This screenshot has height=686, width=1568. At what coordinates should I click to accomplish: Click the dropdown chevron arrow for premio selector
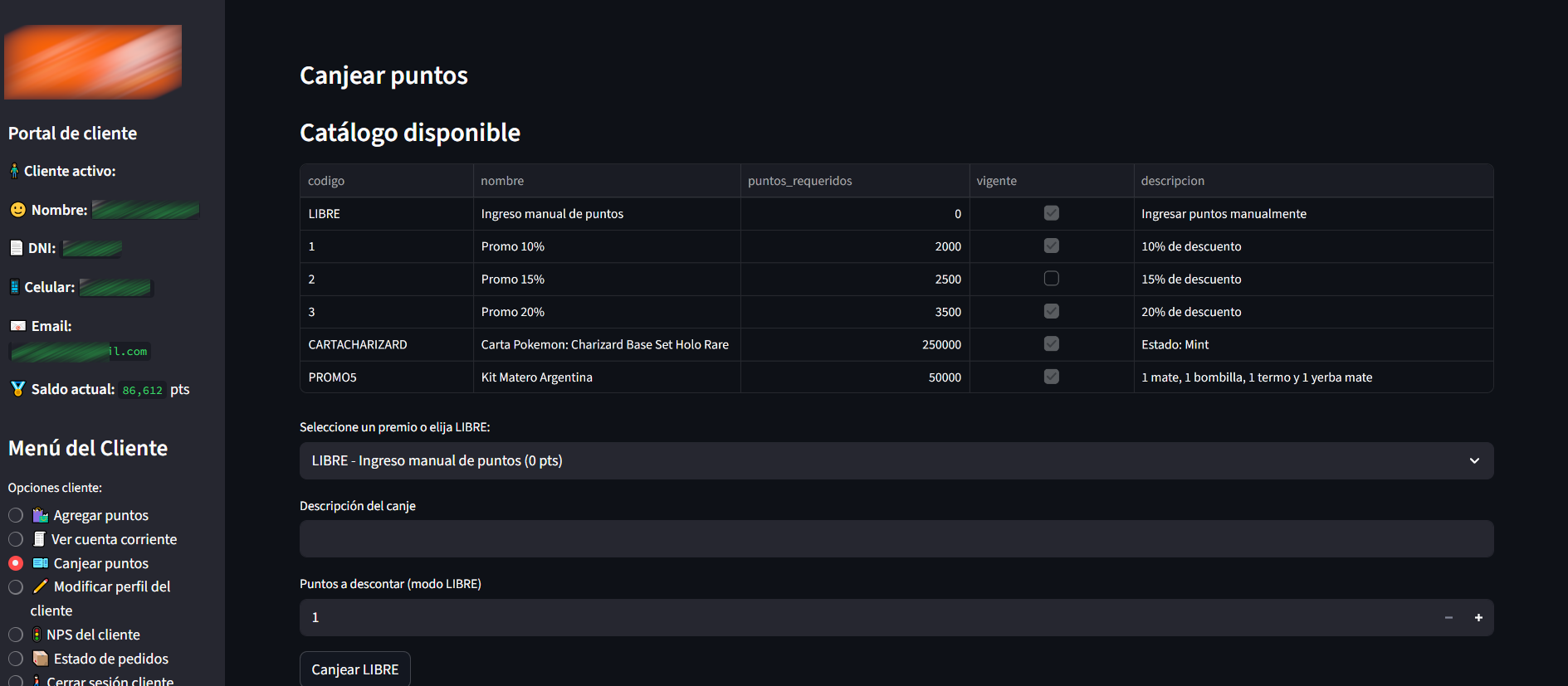1474,460
